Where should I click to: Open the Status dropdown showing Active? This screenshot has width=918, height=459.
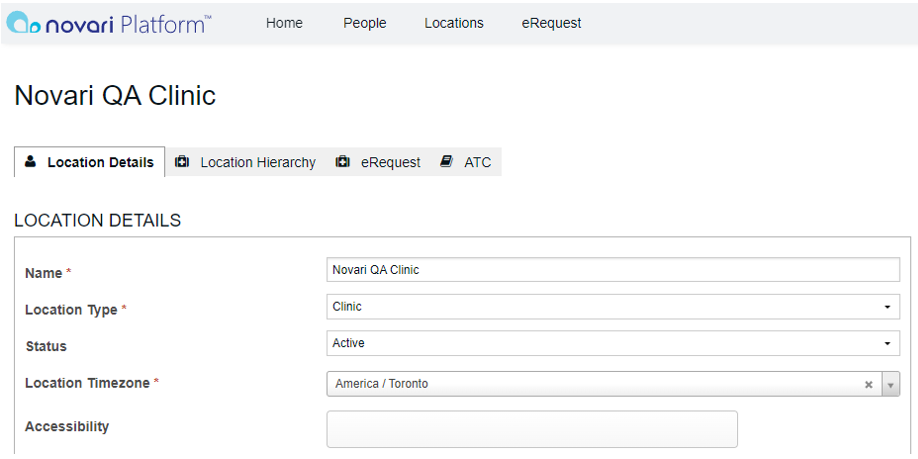point(613,343)
